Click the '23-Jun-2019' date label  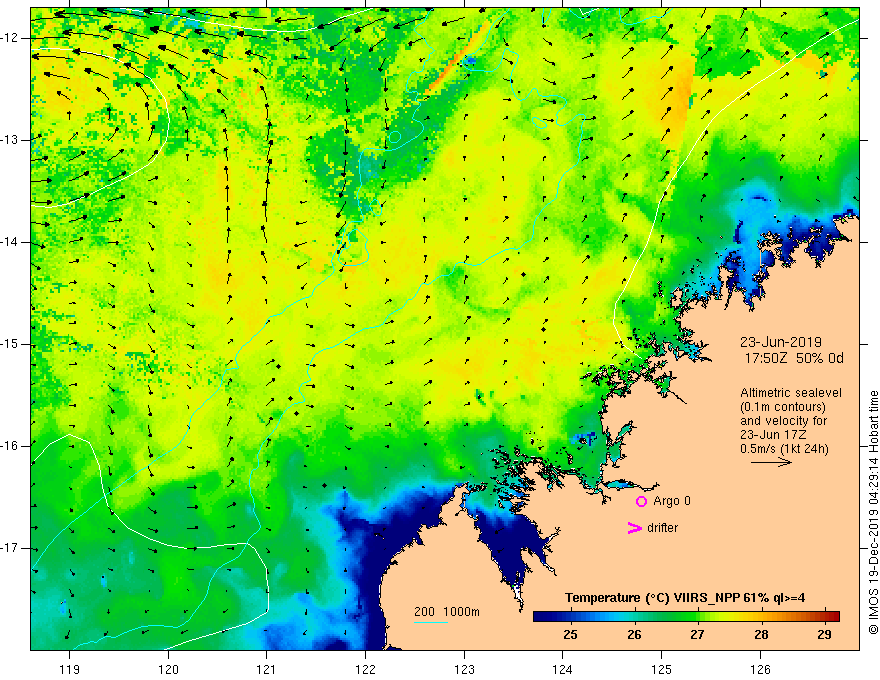pyautogui.click(x=781, y=342)
